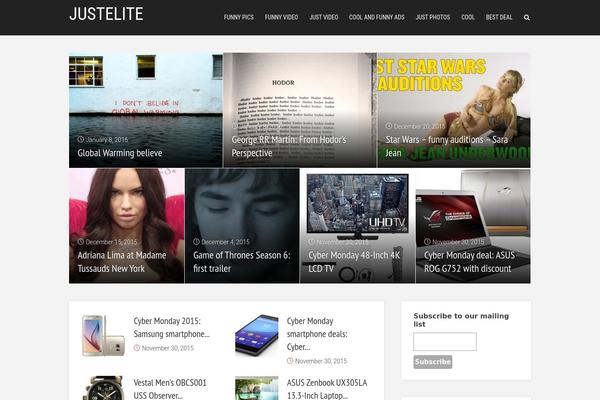This screenshot has width=600, height=400.
Task: Go to the Just Video section
Action: [324, 17]
